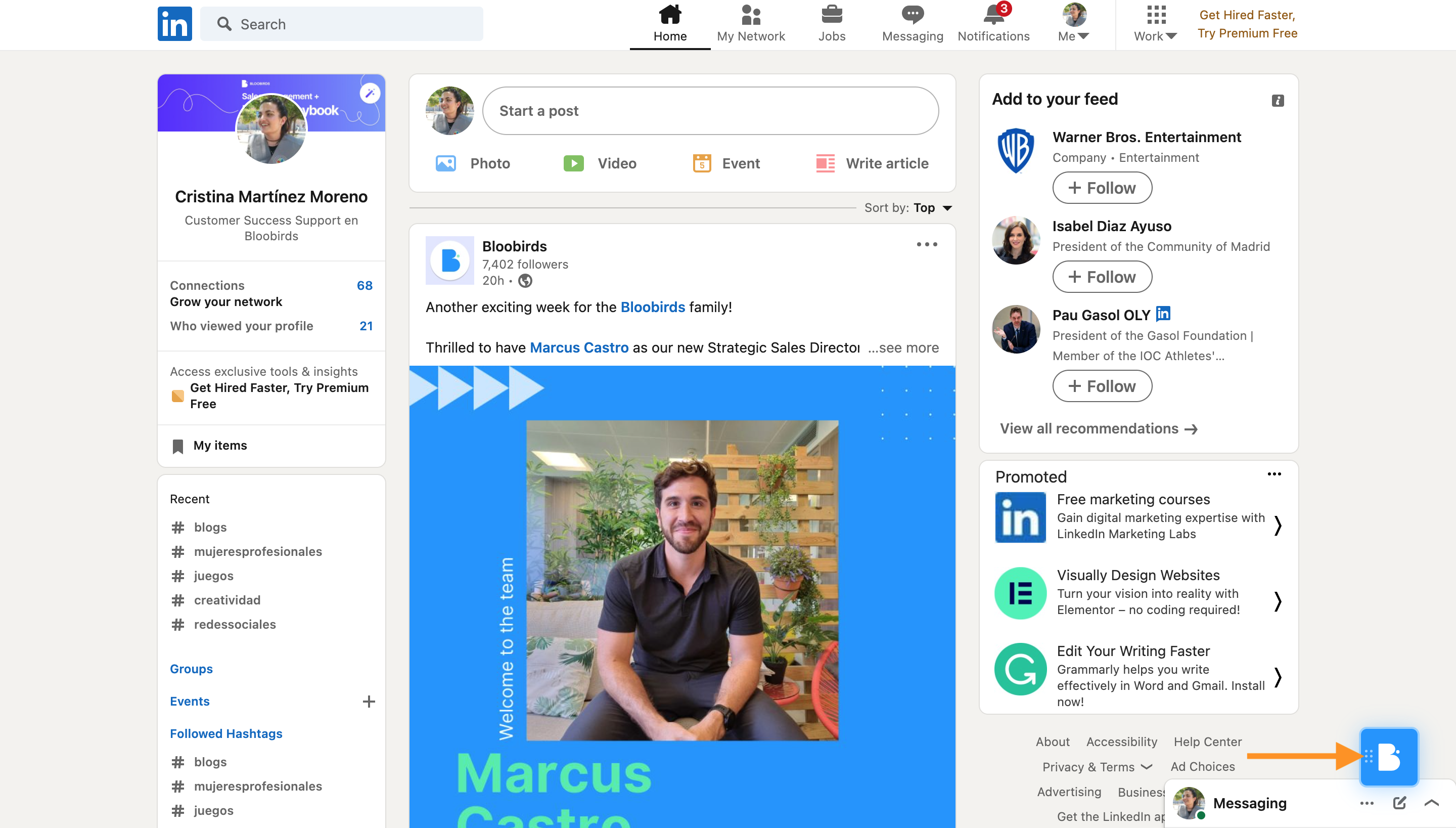Click the Search field

[x=342, y=24]
